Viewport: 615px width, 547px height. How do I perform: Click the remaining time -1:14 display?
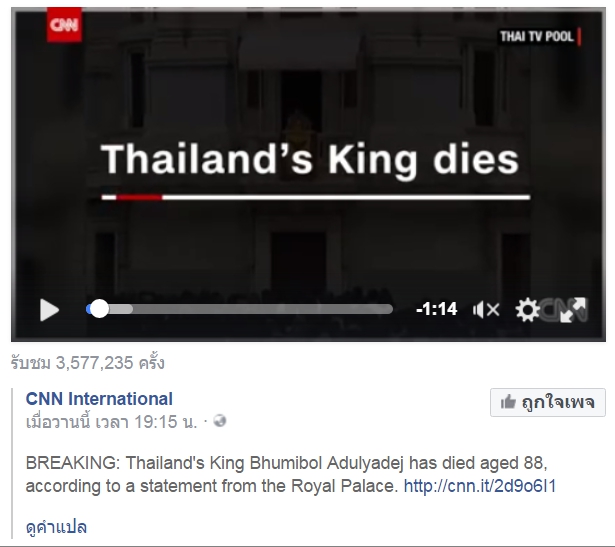pyautogui.click(x=436, y=309)
